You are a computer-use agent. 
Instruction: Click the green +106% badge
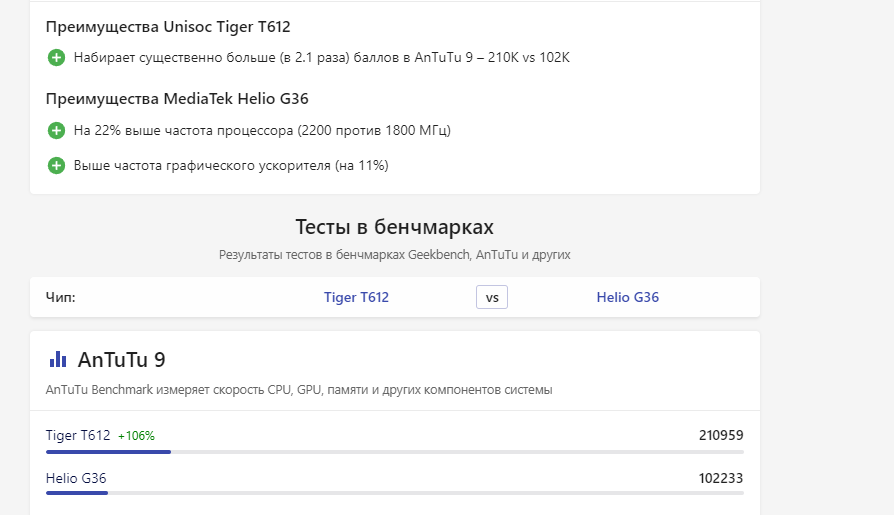tap(136, 436)
